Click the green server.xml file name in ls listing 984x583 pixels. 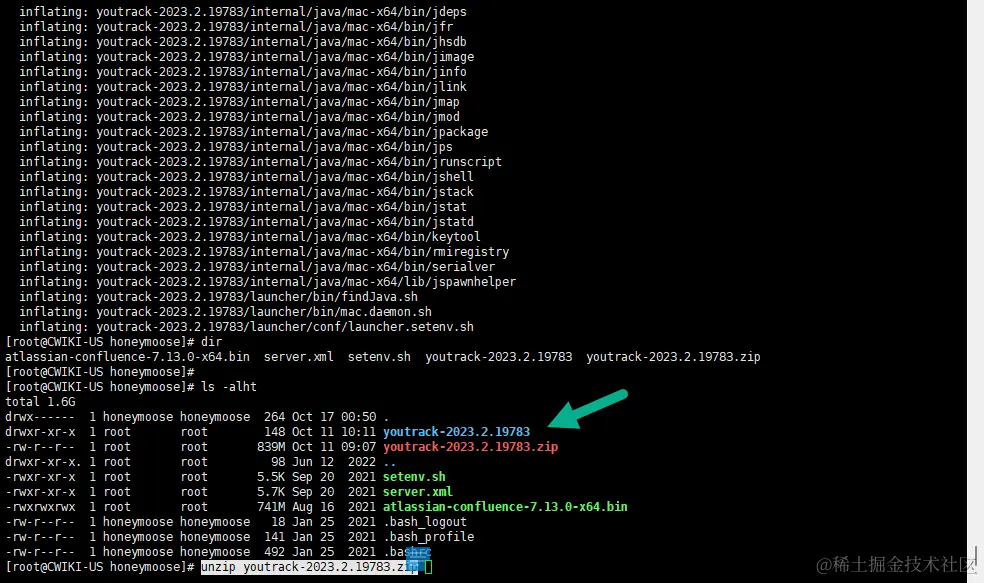click(x=418, y=492)
